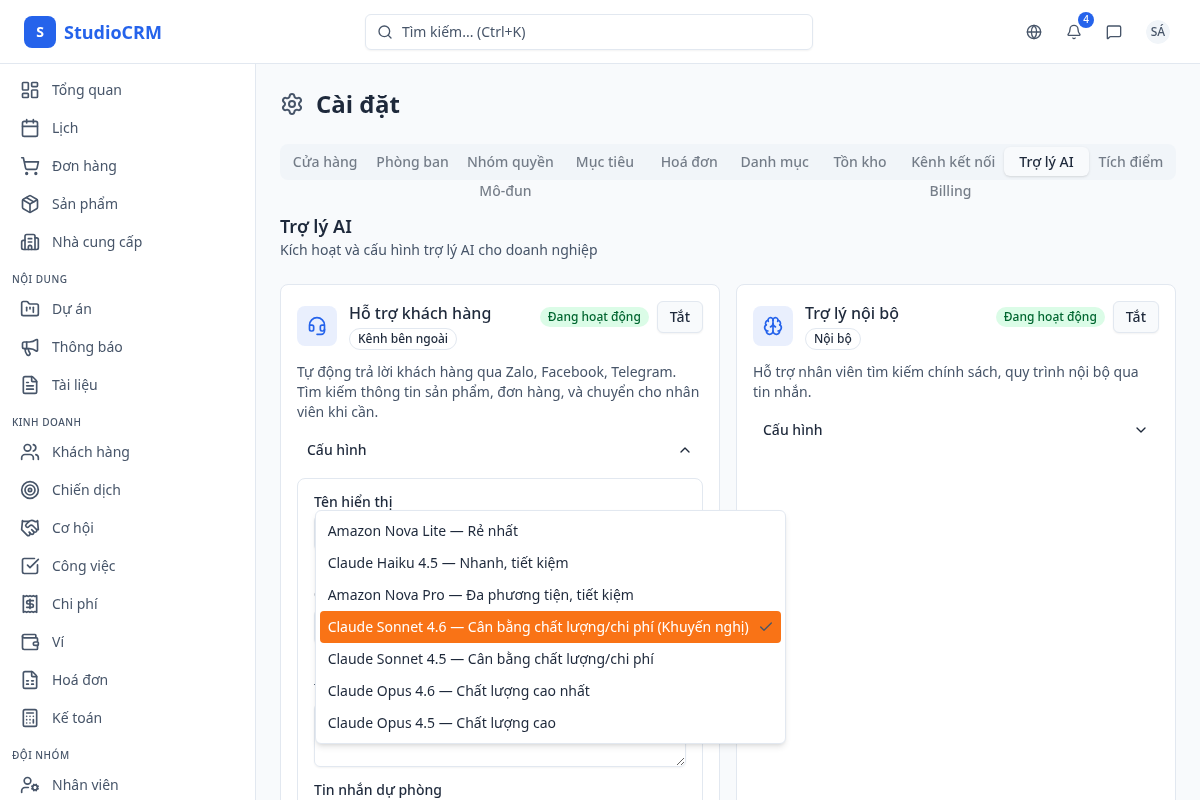Turn off Hỗ trợ khách hàng assistant

click(680, 317)
